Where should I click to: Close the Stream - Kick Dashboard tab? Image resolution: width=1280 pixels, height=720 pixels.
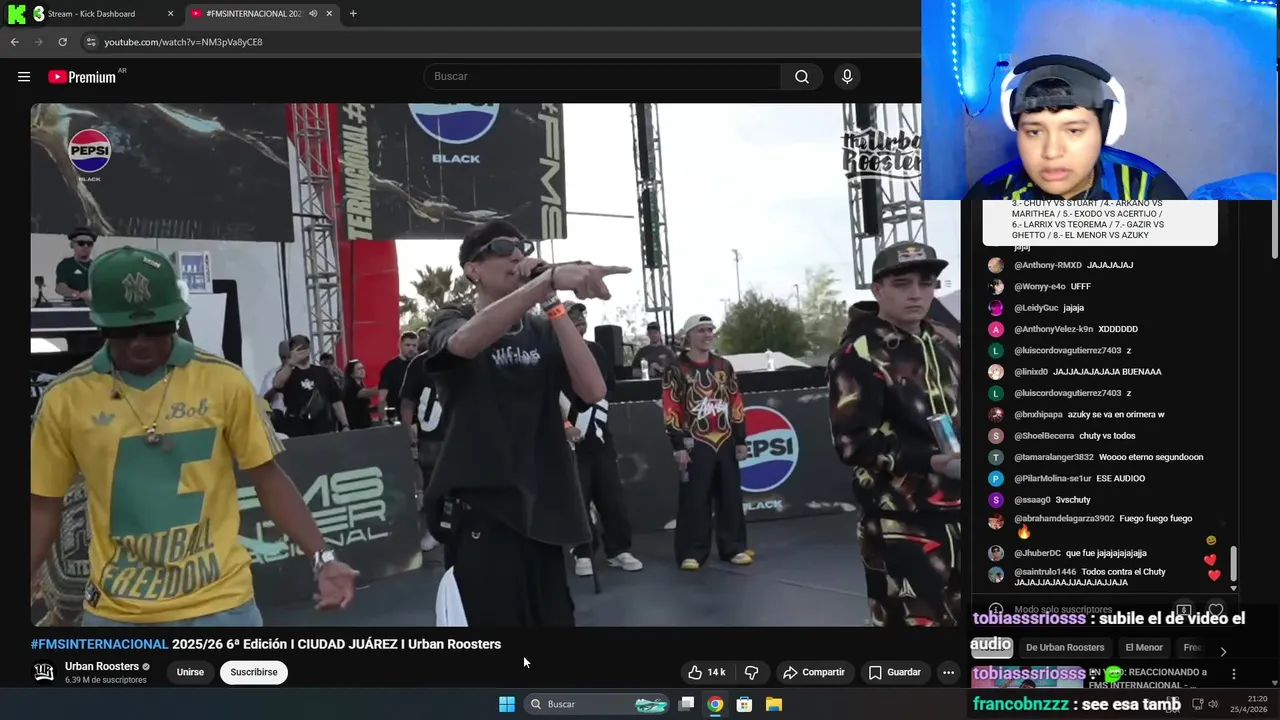[x=170, y=13]
